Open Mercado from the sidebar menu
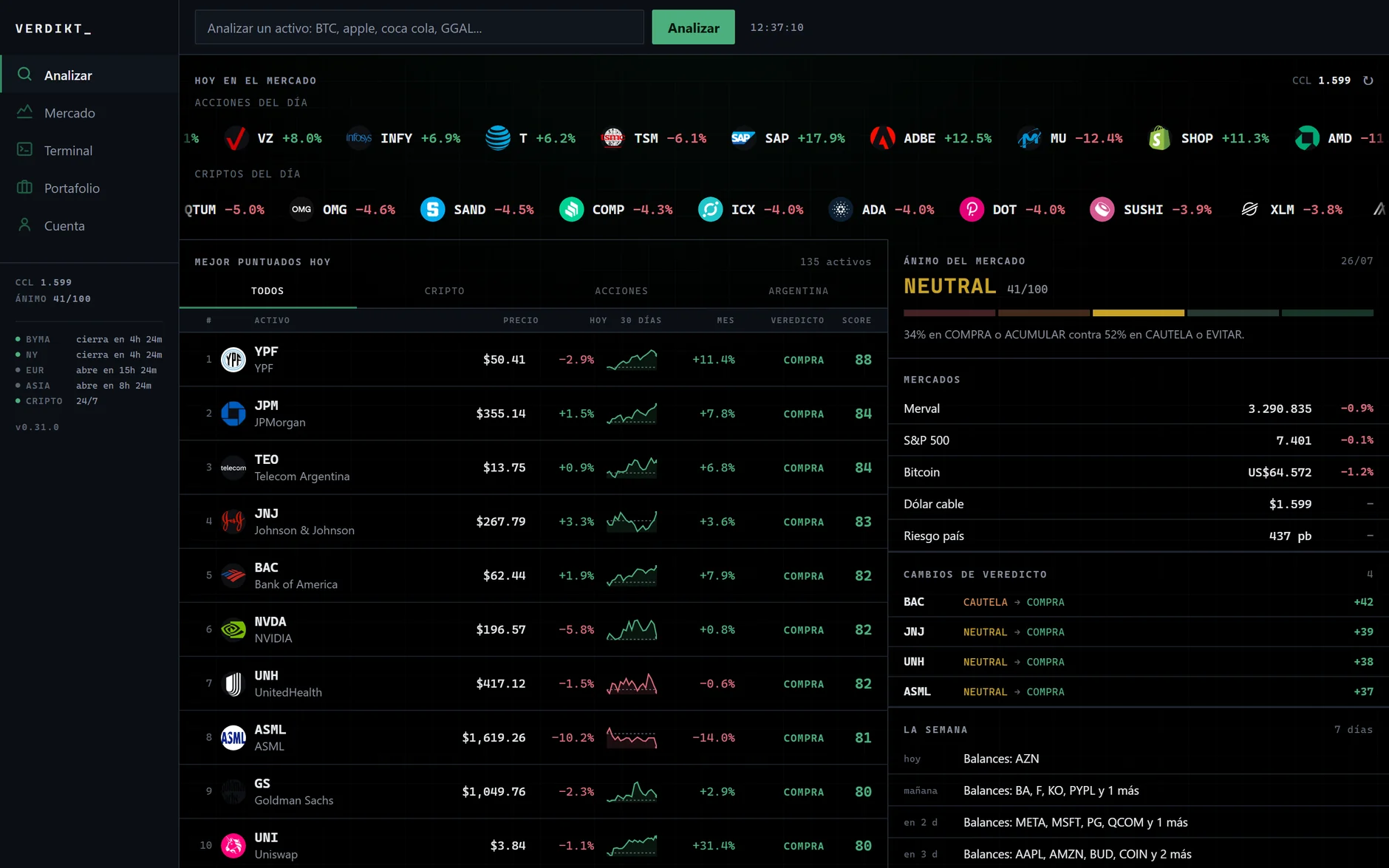The image size is (1389, 868). coord(89,112)
